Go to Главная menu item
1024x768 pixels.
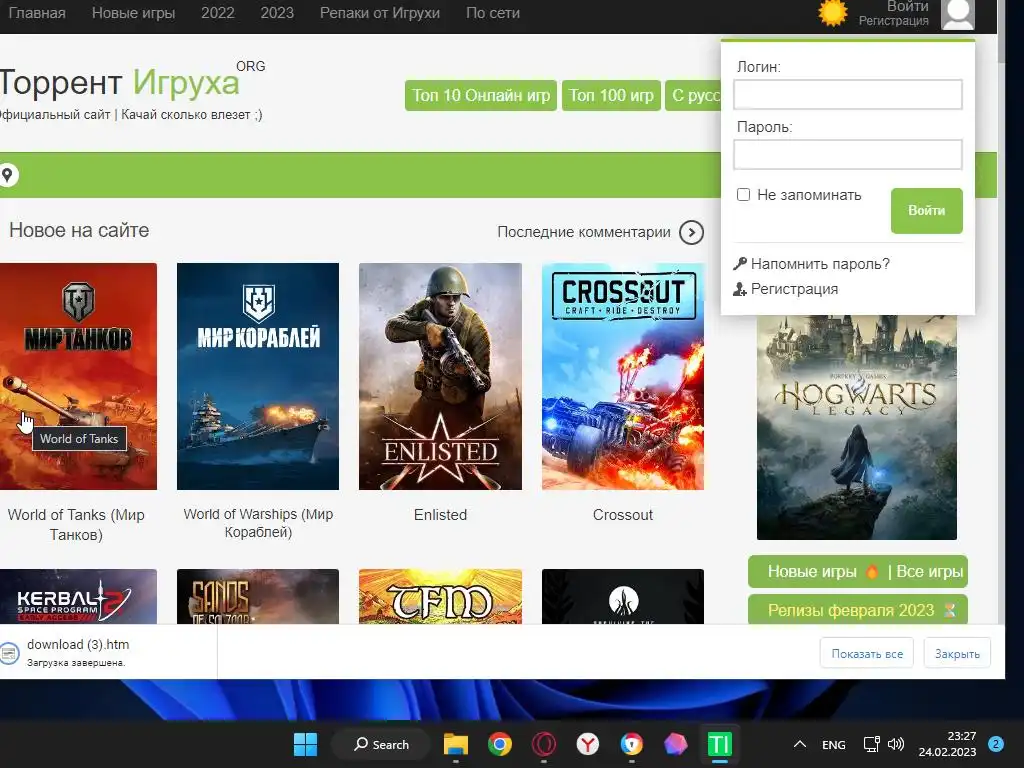pyautogui.click(x=37, y=13)
